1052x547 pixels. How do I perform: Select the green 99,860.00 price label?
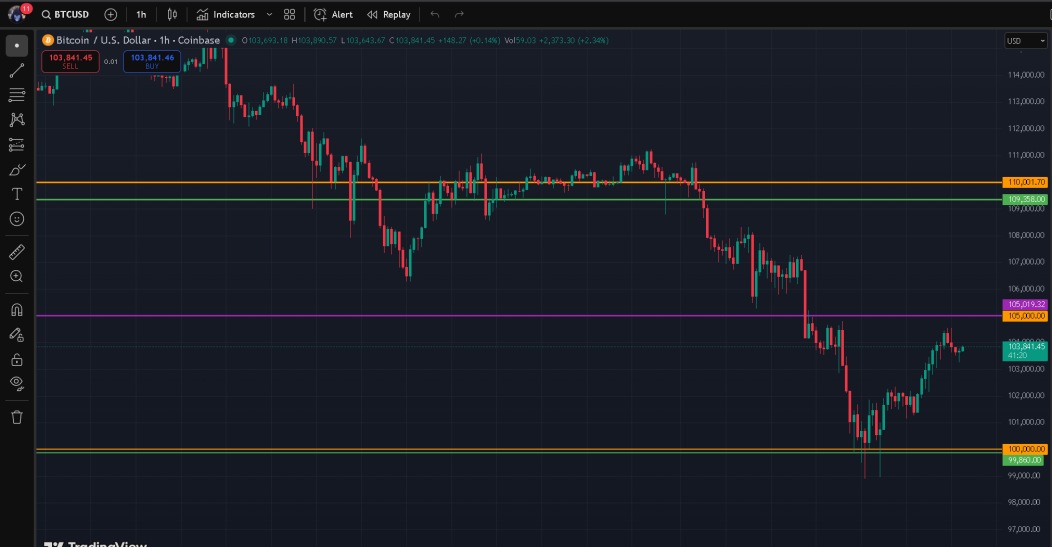(x=1025, y=460)
